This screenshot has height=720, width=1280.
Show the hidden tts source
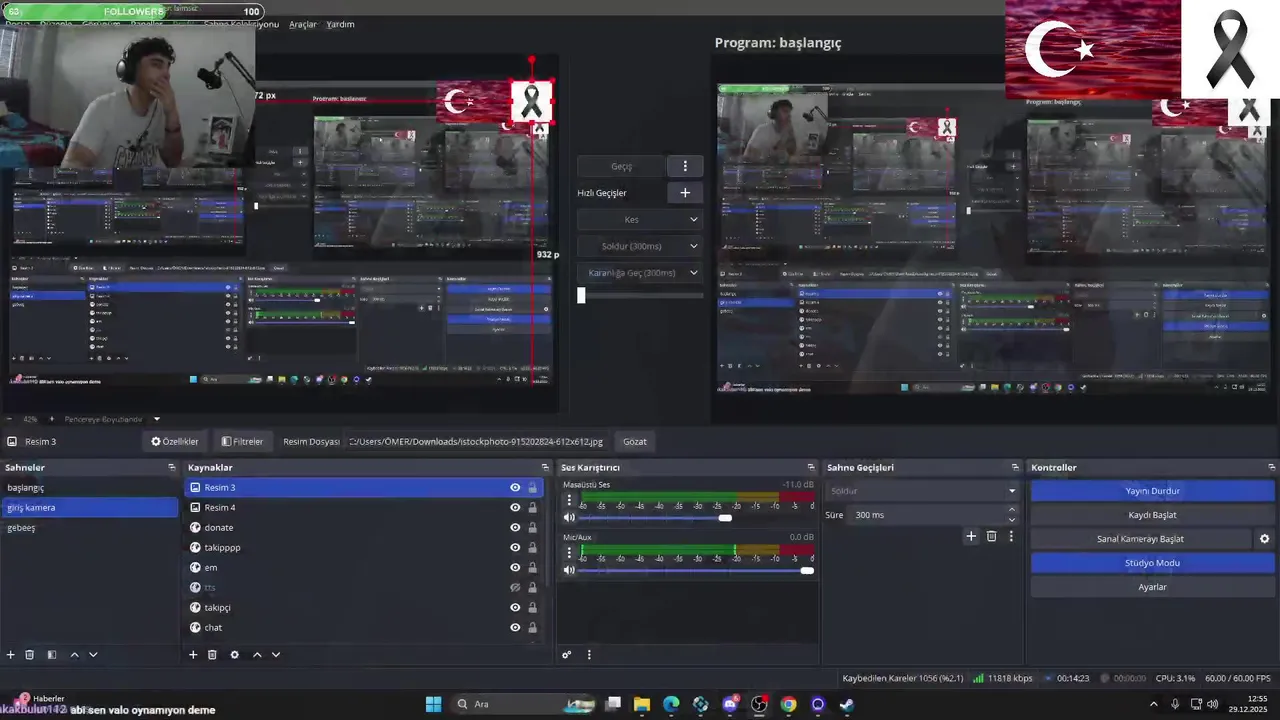tap(515, 587)
